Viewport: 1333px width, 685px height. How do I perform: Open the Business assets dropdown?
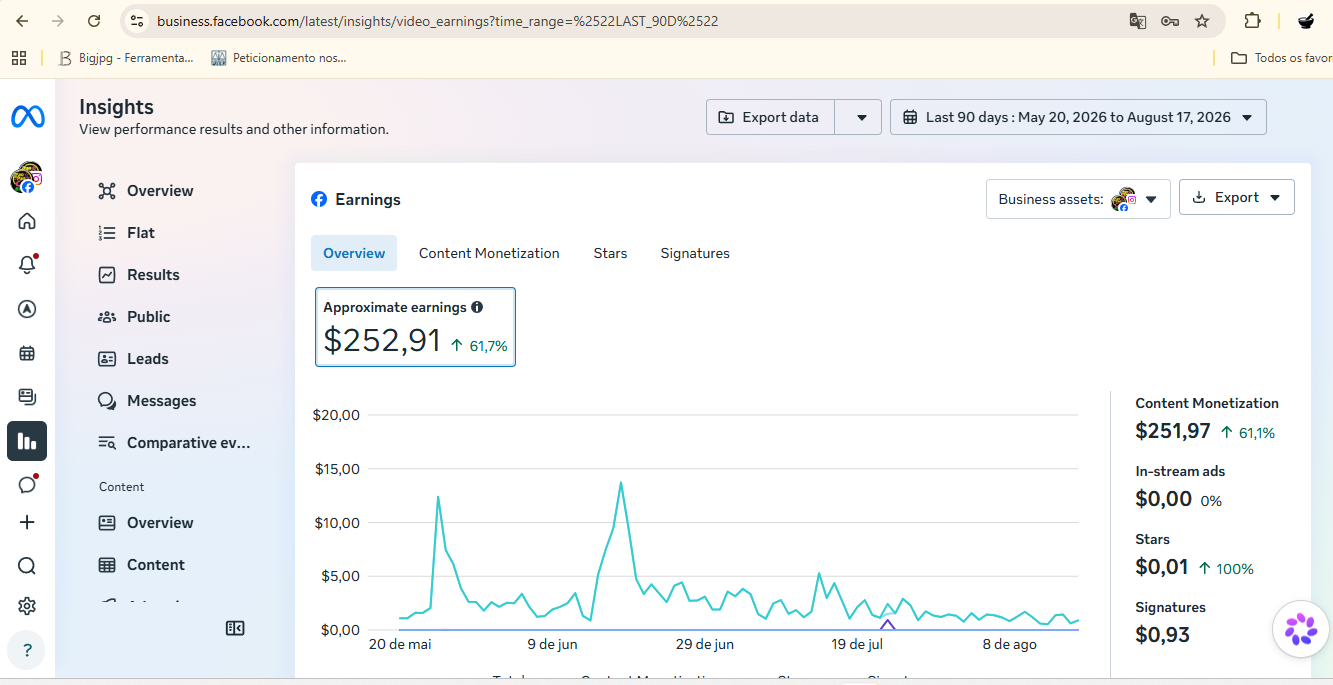click(1078, 199)
